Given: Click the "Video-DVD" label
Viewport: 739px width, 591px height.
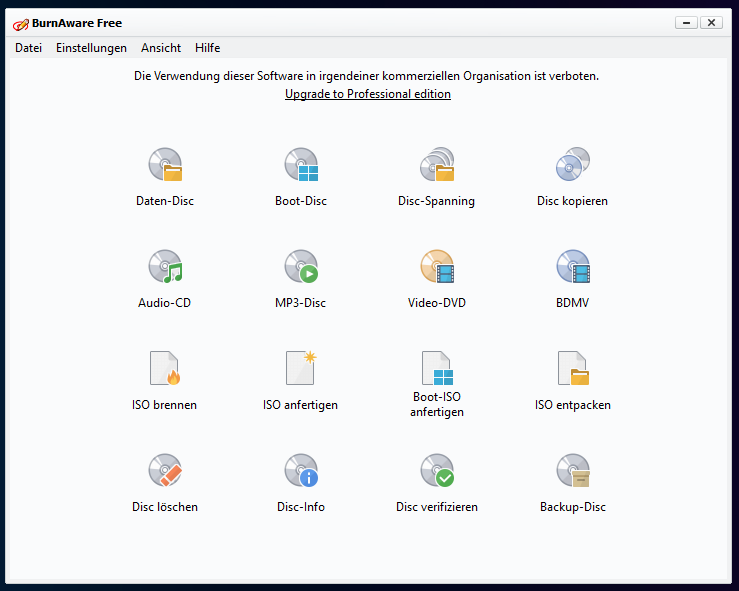Looking at the screenshot, I should pos(437,303).
